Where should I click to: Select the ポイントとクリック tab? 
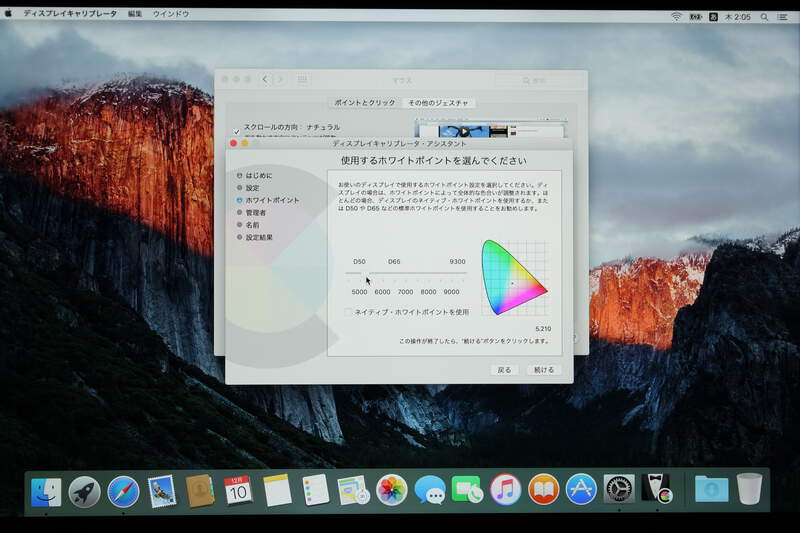[x=364, y=103]
